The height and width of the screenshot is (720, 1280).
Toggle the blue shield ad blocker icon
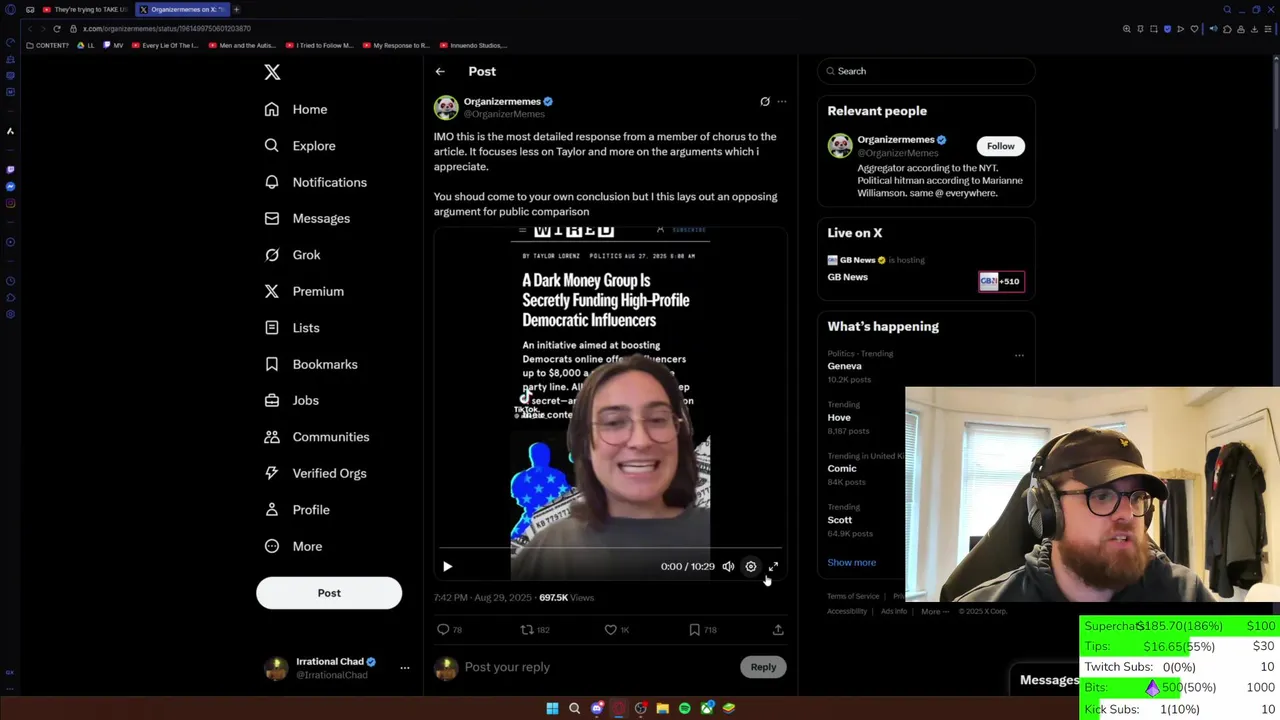point(1167,29)
